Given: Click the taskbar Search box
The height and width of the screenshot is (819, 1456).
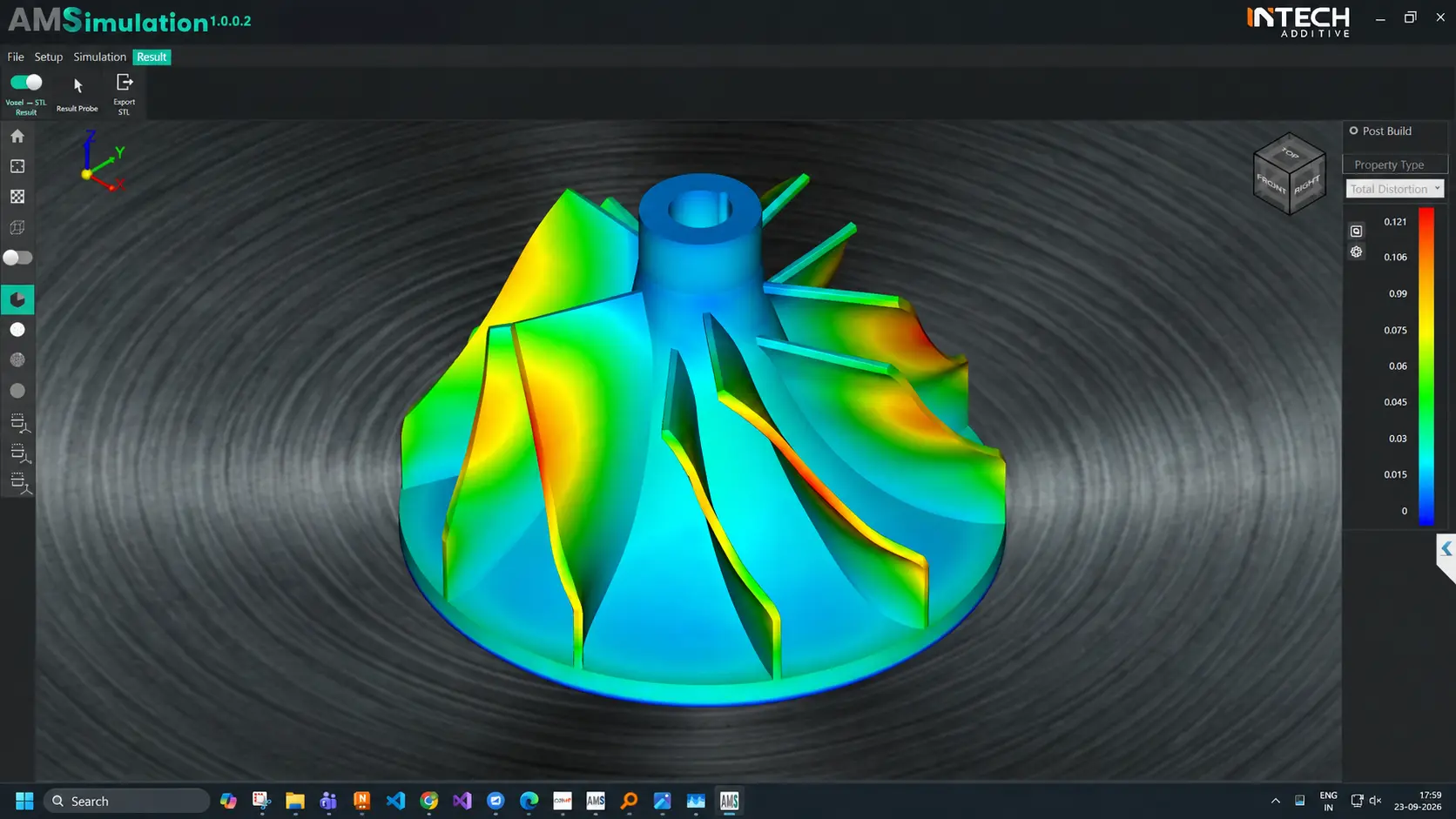Looking at the screenshot, I should [x=127, y=801].
